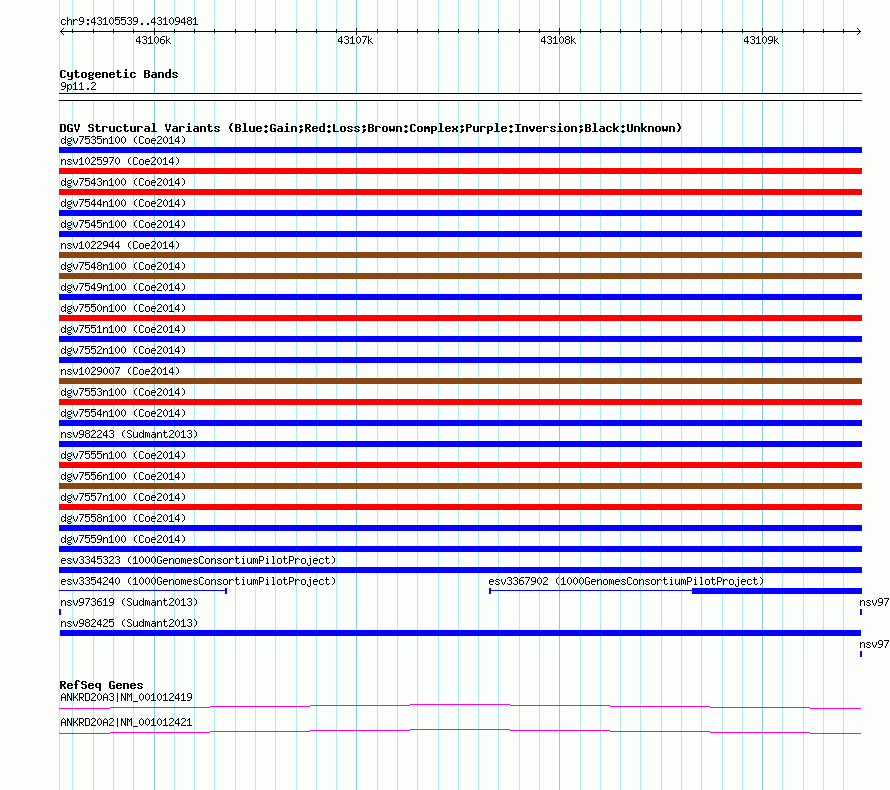The height and width of the screenshot is (790, 890).
Task: Click the dgv7549n100 (Coe2014) label
Action: tap(123, 287)
